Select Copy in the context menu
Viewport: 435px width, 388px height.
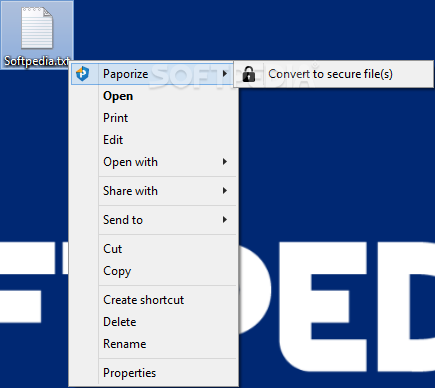click(x=153, y=271)
